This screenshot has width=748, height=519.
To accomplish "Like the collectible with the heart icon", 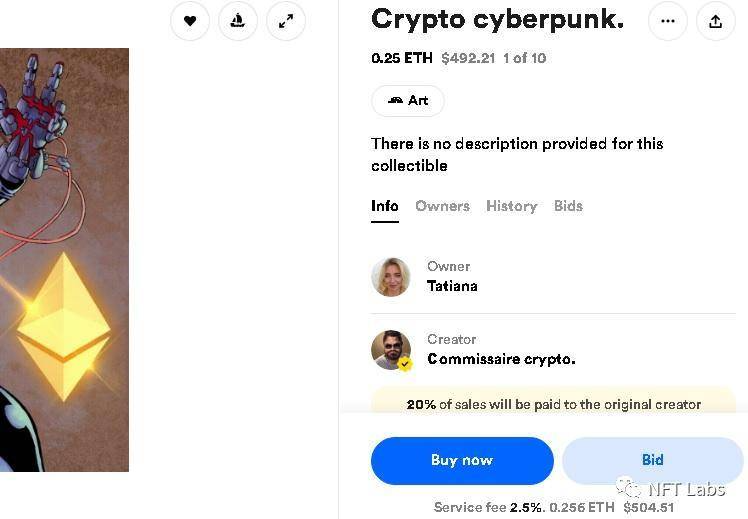I will pos(190,21).
